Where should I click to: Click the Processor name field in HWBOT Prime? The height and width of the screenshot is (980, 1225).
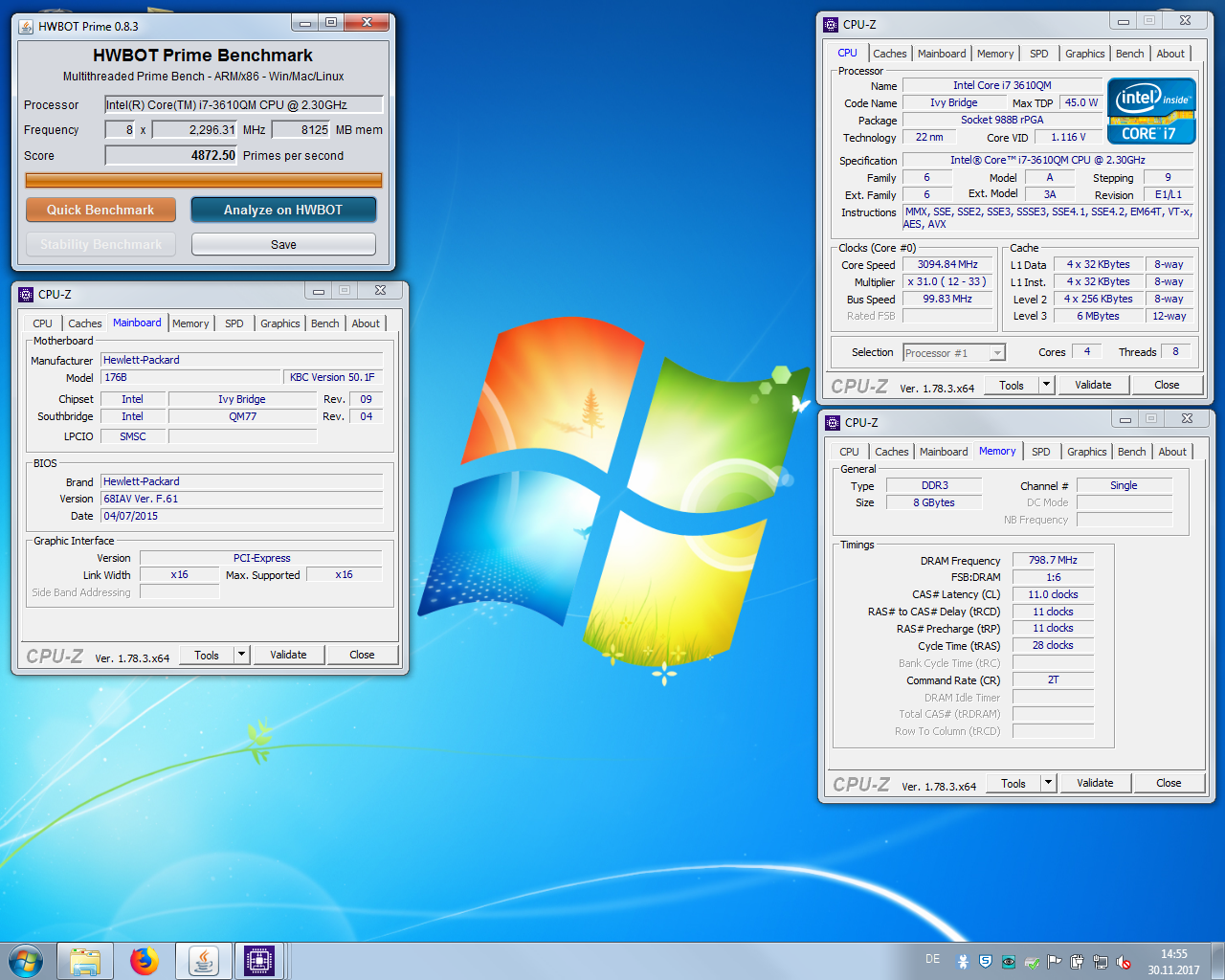point(243,105)
